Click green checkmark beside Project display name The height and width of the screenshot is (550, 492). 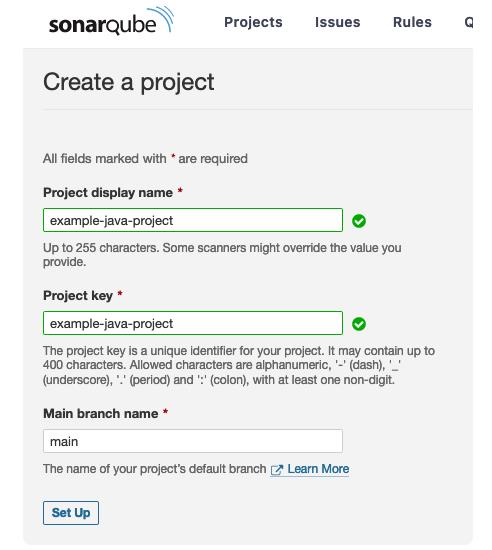[x=359, y=221]
